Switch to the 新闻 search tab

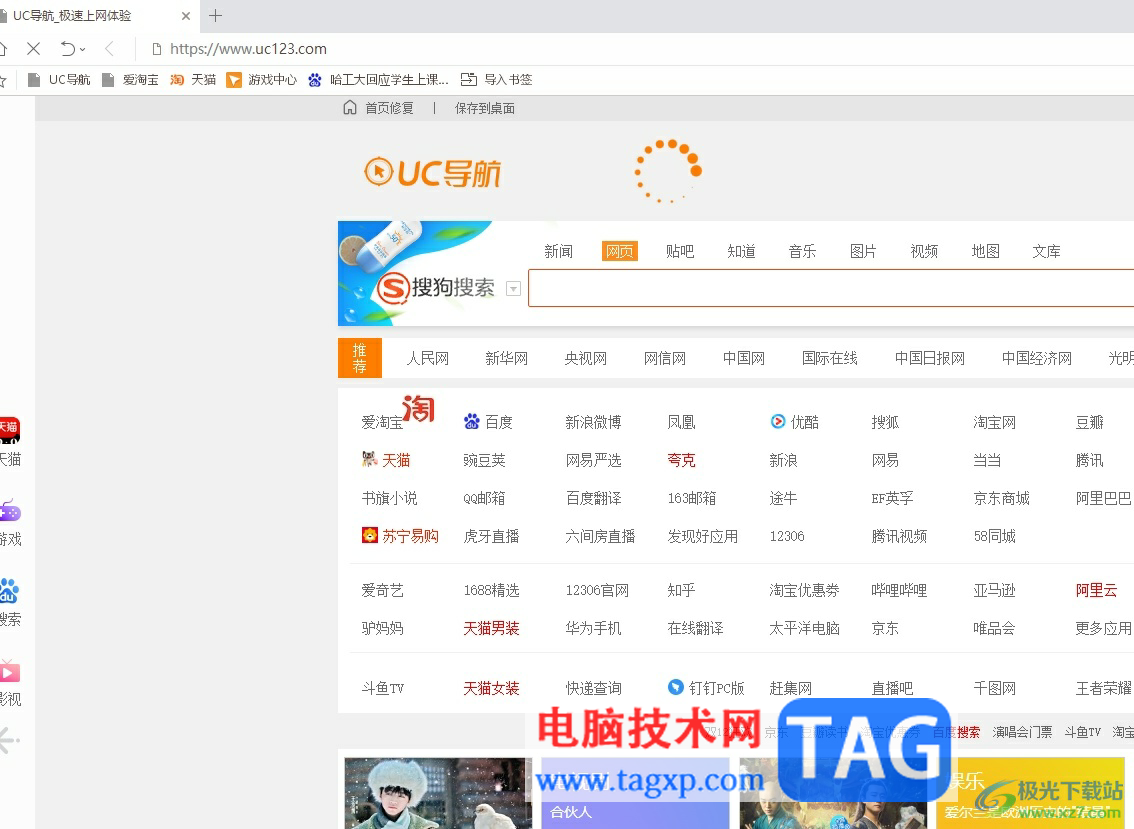tap(558, 251)
